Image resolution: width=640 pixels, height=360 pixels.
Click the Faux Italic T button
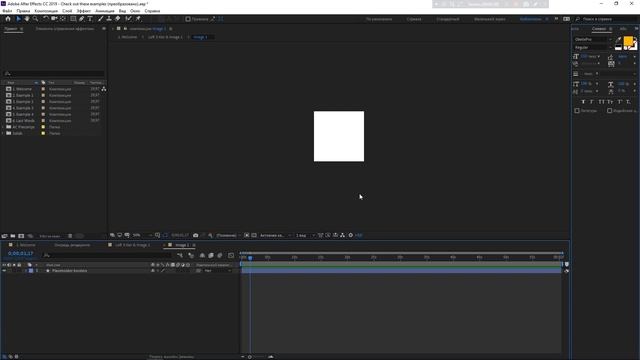click(x=592, y=102)
